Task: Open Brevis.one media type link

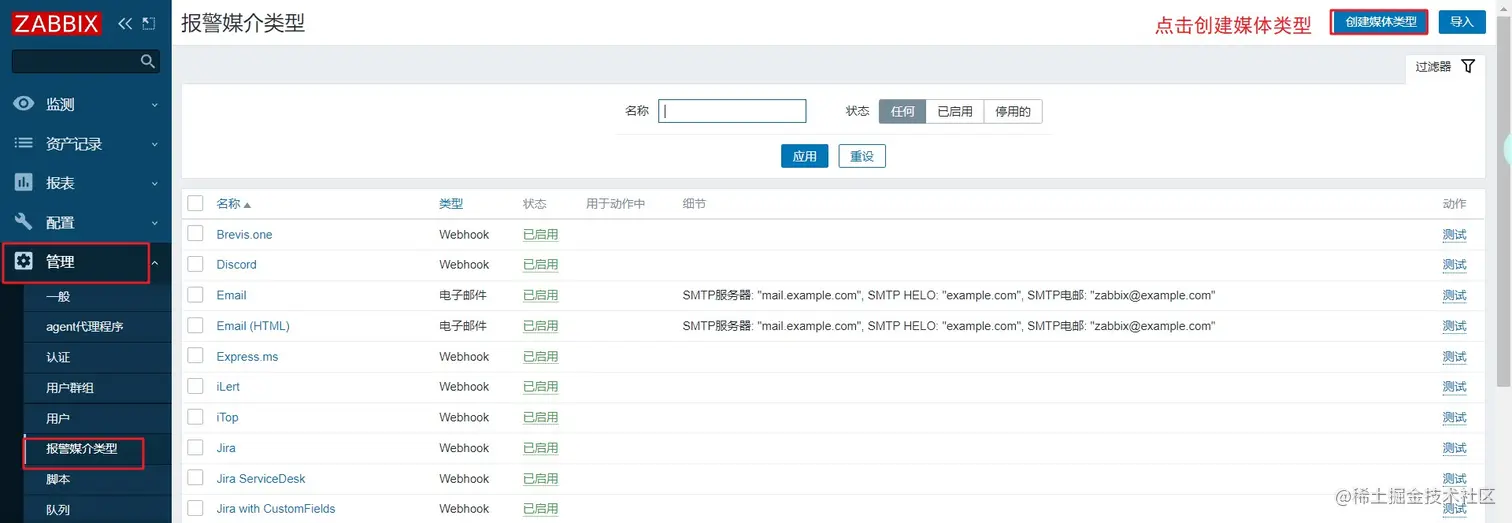Action: [244, 234]
